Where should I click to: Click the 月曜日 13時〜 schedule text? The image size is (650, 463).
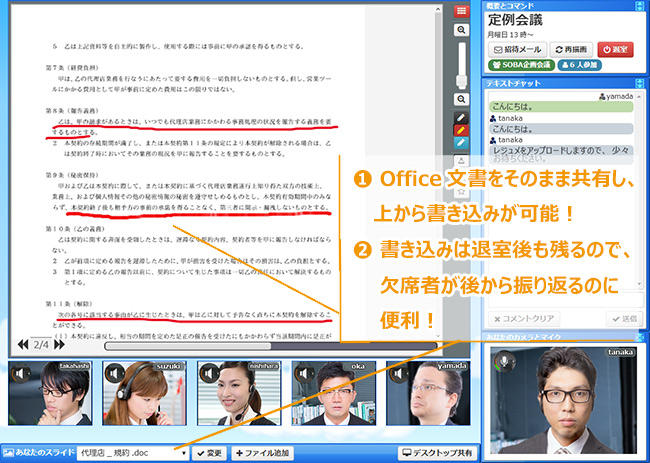tap(510, 35)
